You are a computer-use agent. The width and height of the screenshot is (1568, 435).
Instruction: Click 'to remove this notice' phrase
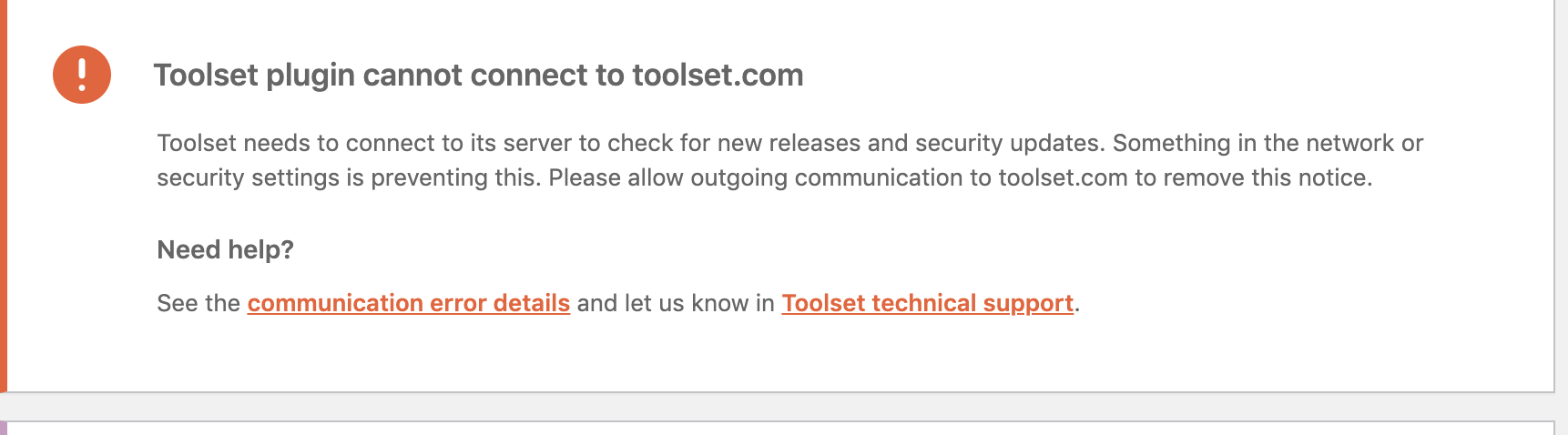(1254, 177)
